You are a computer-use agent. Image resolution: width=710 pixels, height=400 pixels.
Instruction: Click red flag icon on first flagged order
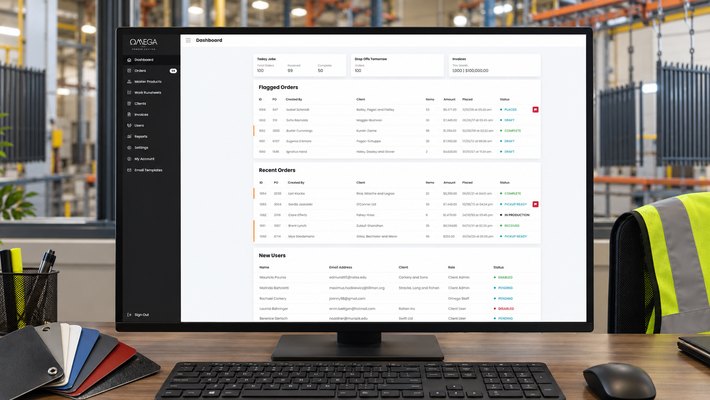point(535,110)
